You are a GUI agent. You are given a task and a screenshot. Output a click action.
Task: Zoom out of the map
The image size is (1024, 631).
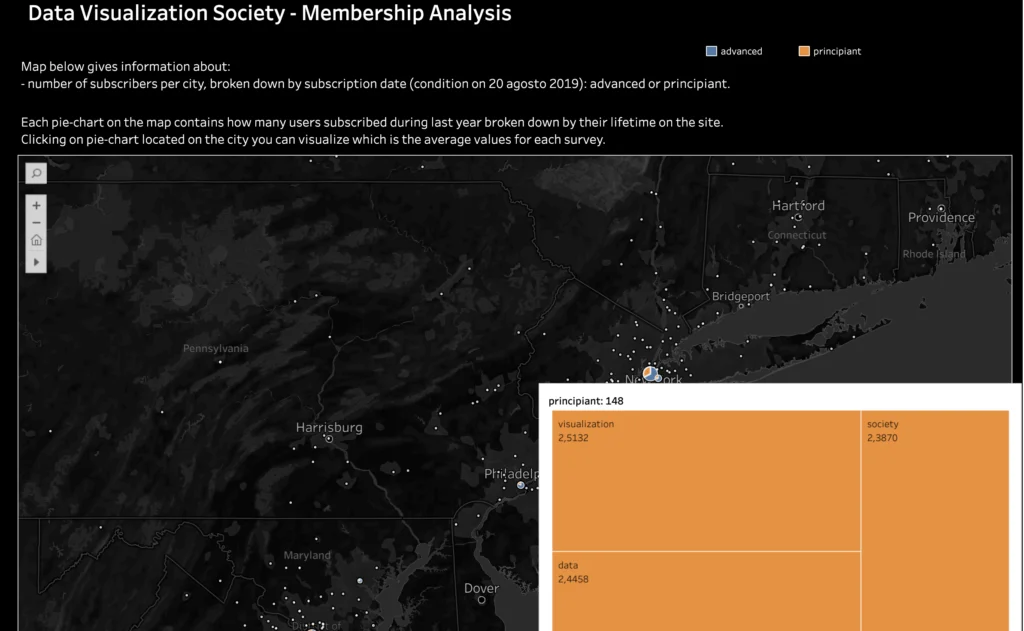[x=36, y=223]
